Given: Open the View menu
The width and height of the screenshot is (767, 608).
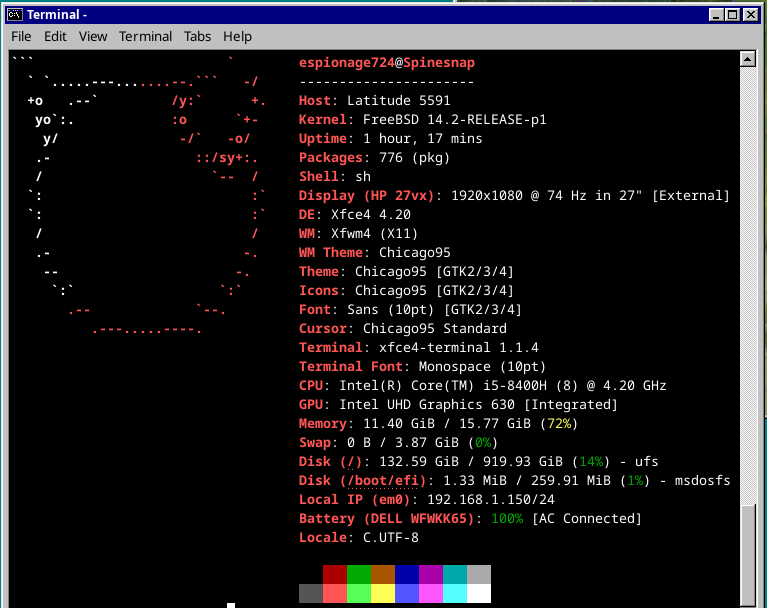Looking at the screenshot, I should (x=93, y=36).
